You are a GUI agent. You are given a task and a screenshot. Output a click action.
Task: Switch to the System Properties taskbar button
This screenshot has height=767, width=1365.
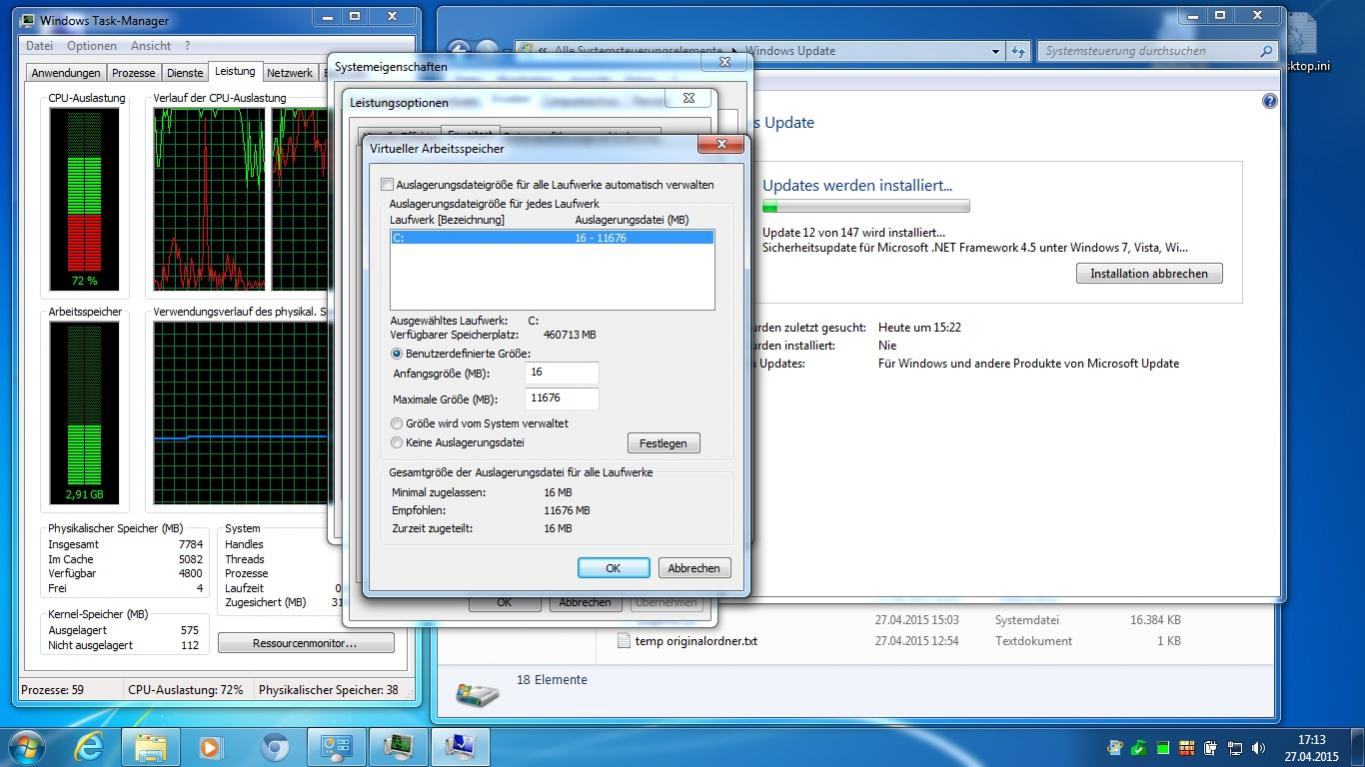(x=461, y=746)
